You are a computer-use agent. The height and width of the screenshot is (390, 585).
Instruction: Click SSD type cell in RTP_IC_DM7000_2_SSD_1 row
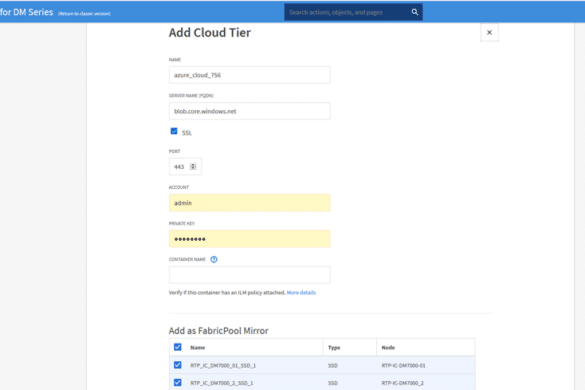(x=333, y=383)
